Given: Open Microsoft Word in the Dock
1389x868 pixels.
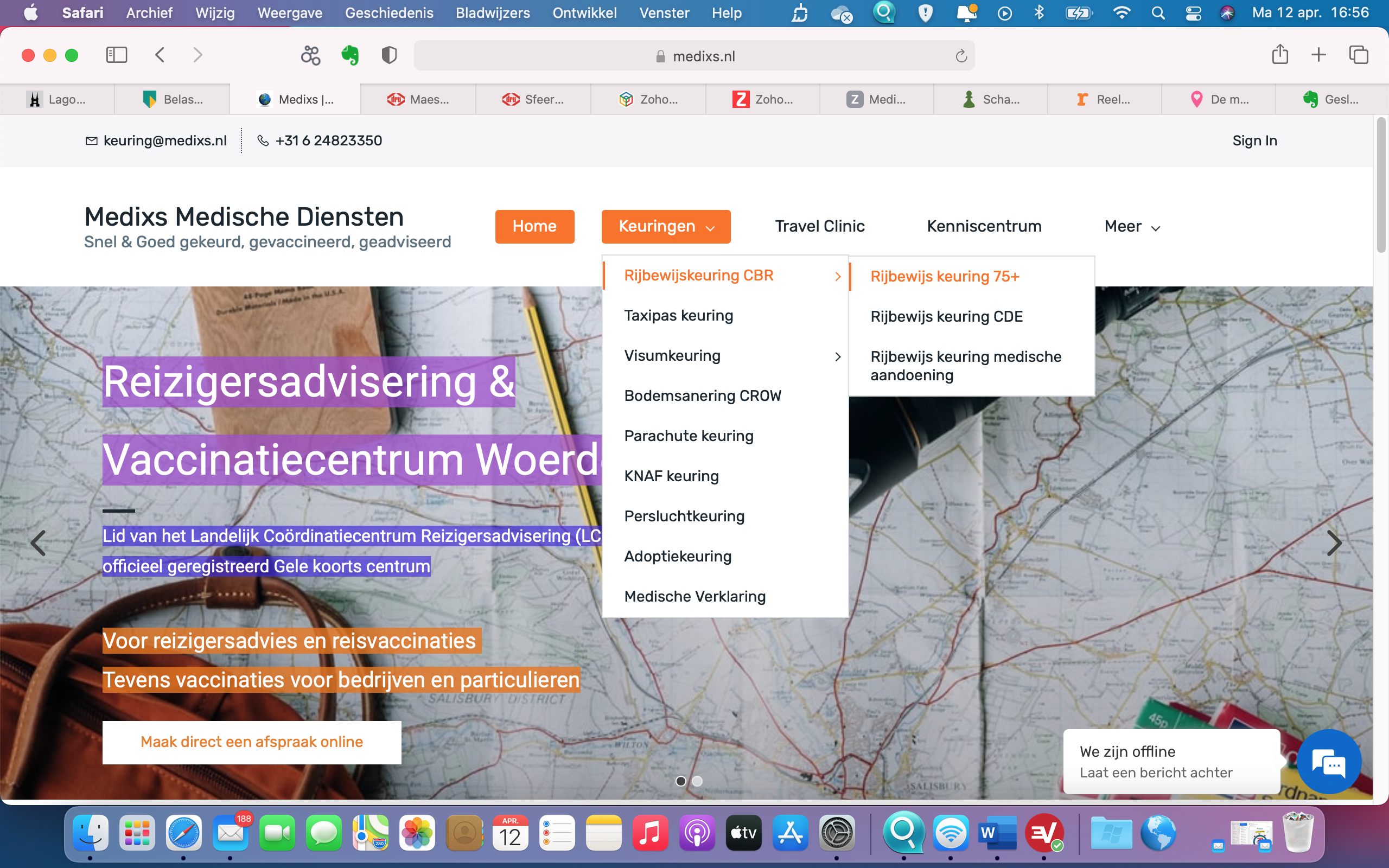Looking at the screenshot, I should 998,832.
